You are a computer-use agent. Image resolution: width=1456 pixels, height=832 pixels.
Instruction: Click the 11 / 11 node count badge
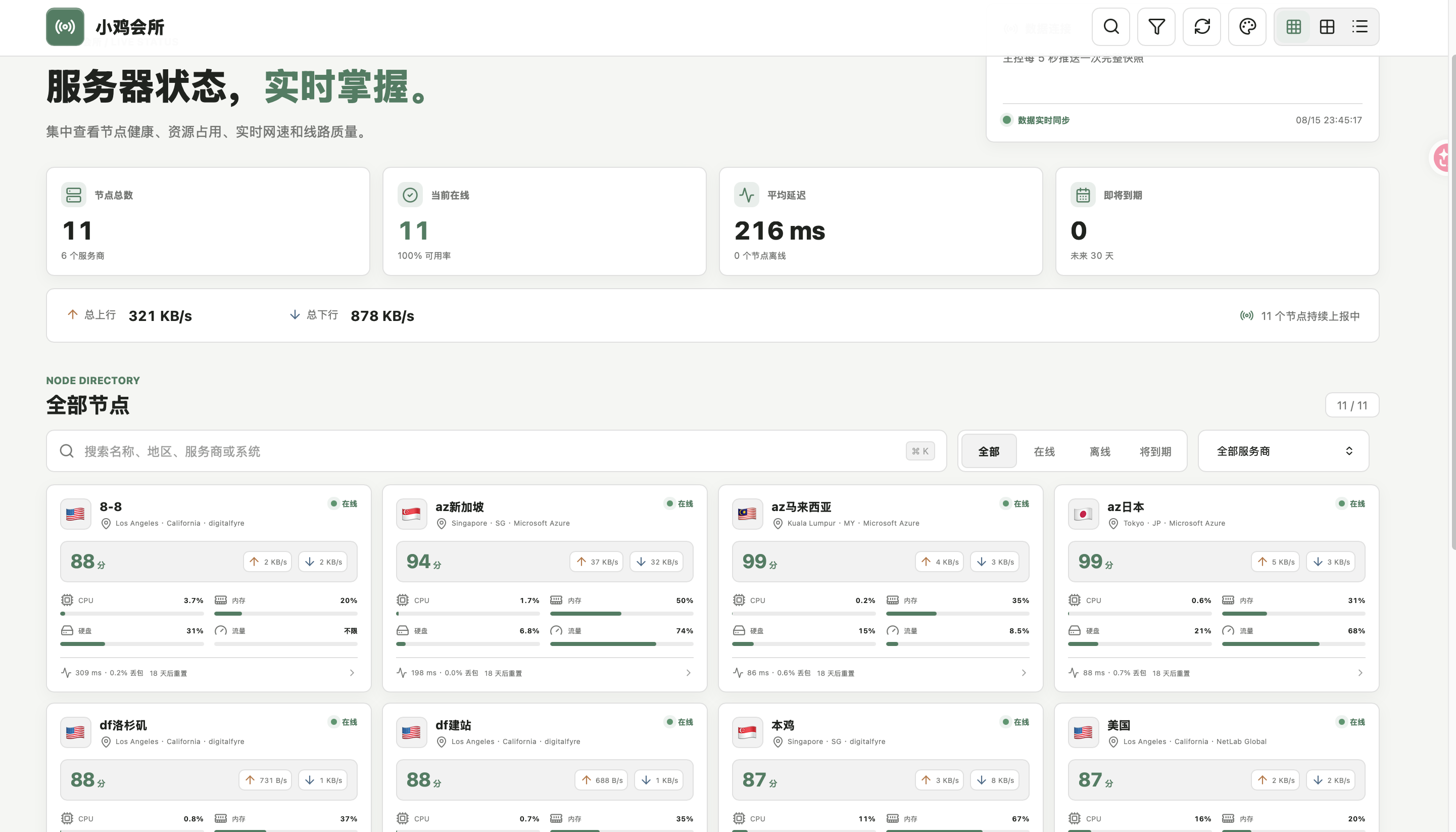coord(1352,405)
